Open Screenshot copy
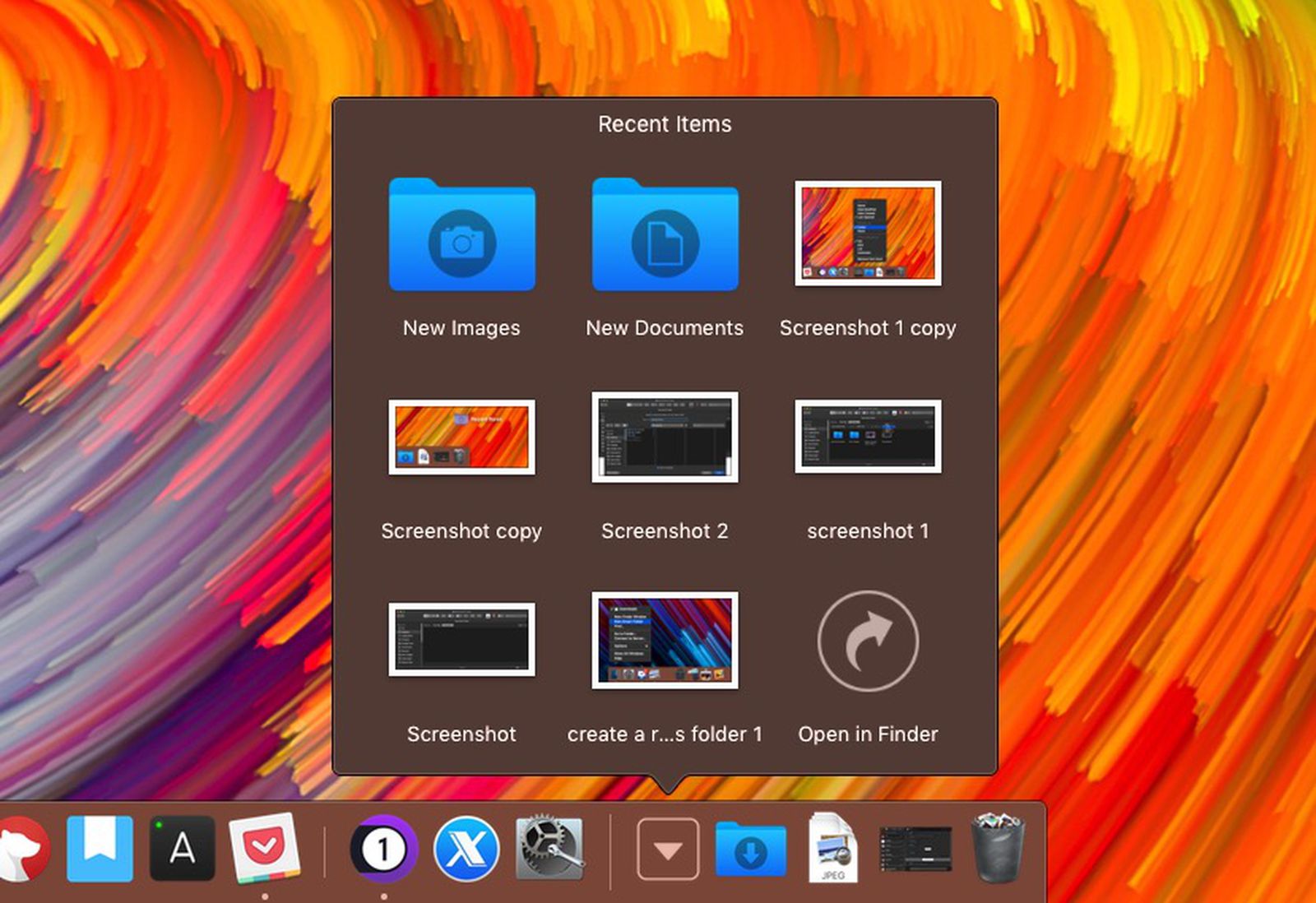The height and width of the screenshot is (903, 1316). pos(462,437)
